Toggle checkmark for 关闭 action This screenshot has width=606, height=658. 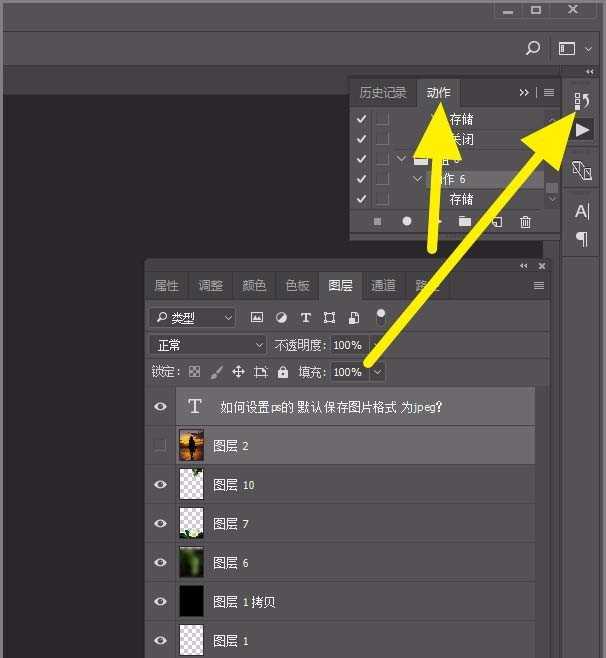click(x=361, y=139)
